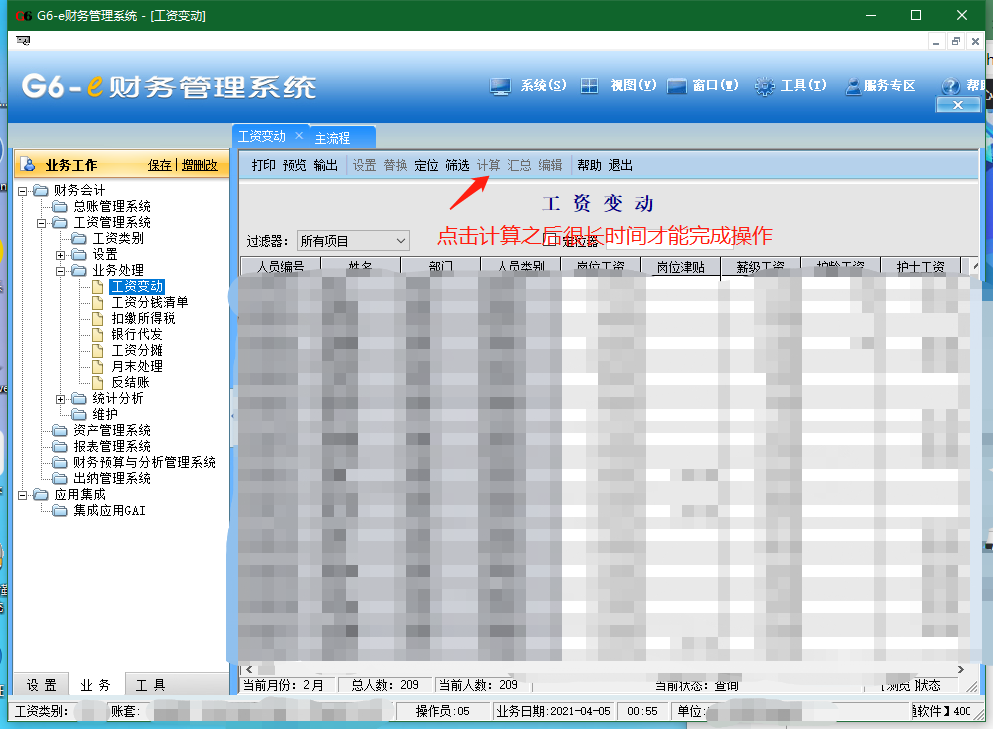The image size is (993, 729).
Task: Select 出纳管理系统 in the tree
Action: point(111,479)
